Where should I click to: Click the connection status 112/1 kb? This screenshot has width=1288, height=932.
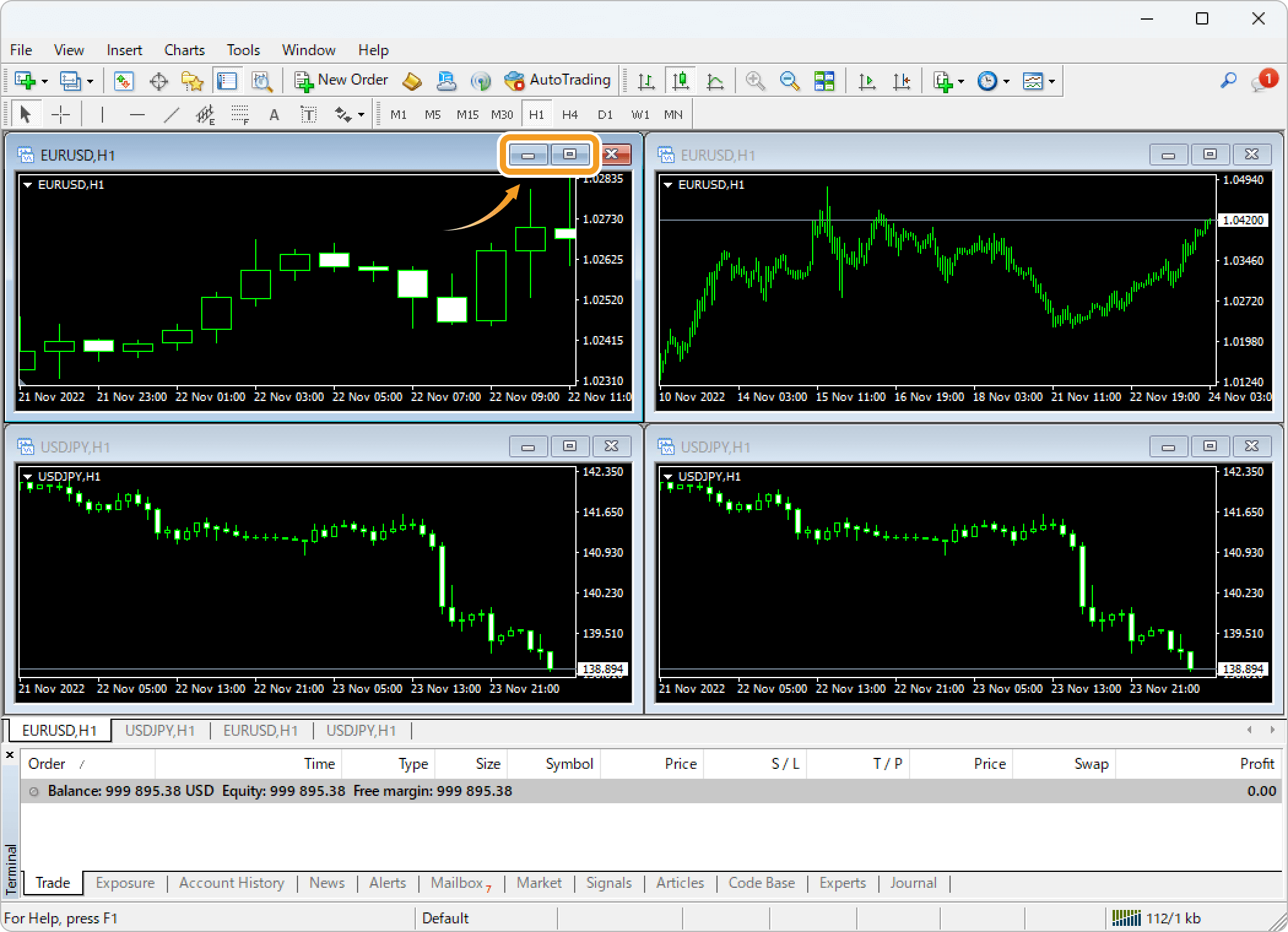pyautogui.click(x=1157, y=918)
